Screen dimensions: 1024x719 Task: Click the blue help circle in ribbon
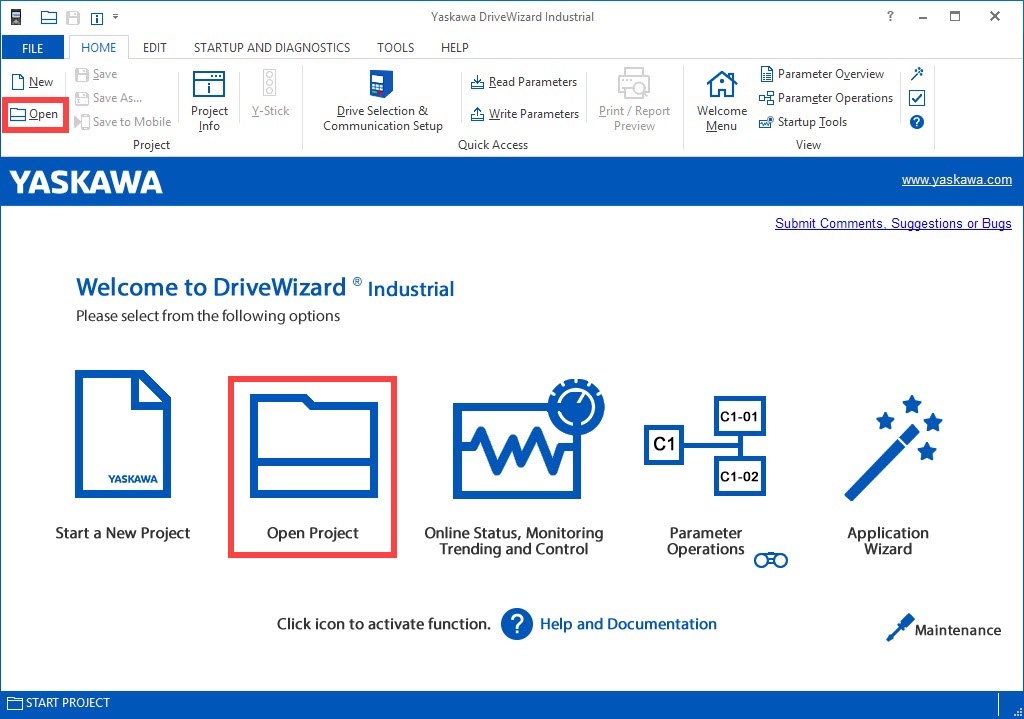point(917,122)
